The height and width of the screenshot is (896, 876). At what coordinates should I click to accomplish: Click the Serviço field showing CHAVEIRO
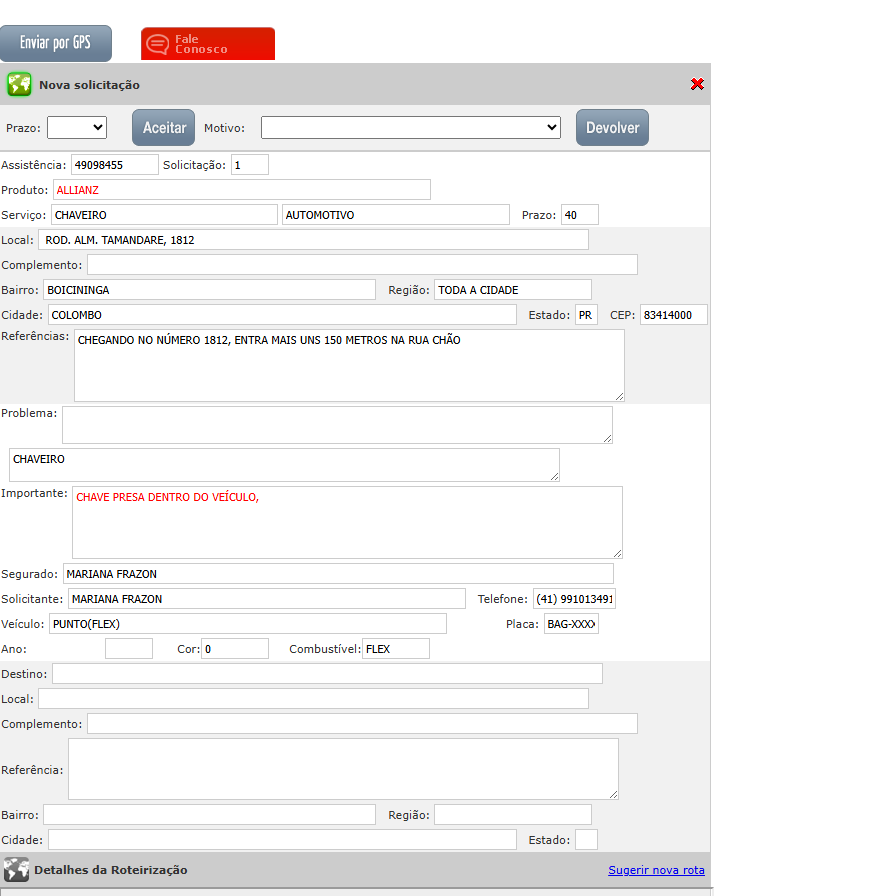click(x=165, y=215)
